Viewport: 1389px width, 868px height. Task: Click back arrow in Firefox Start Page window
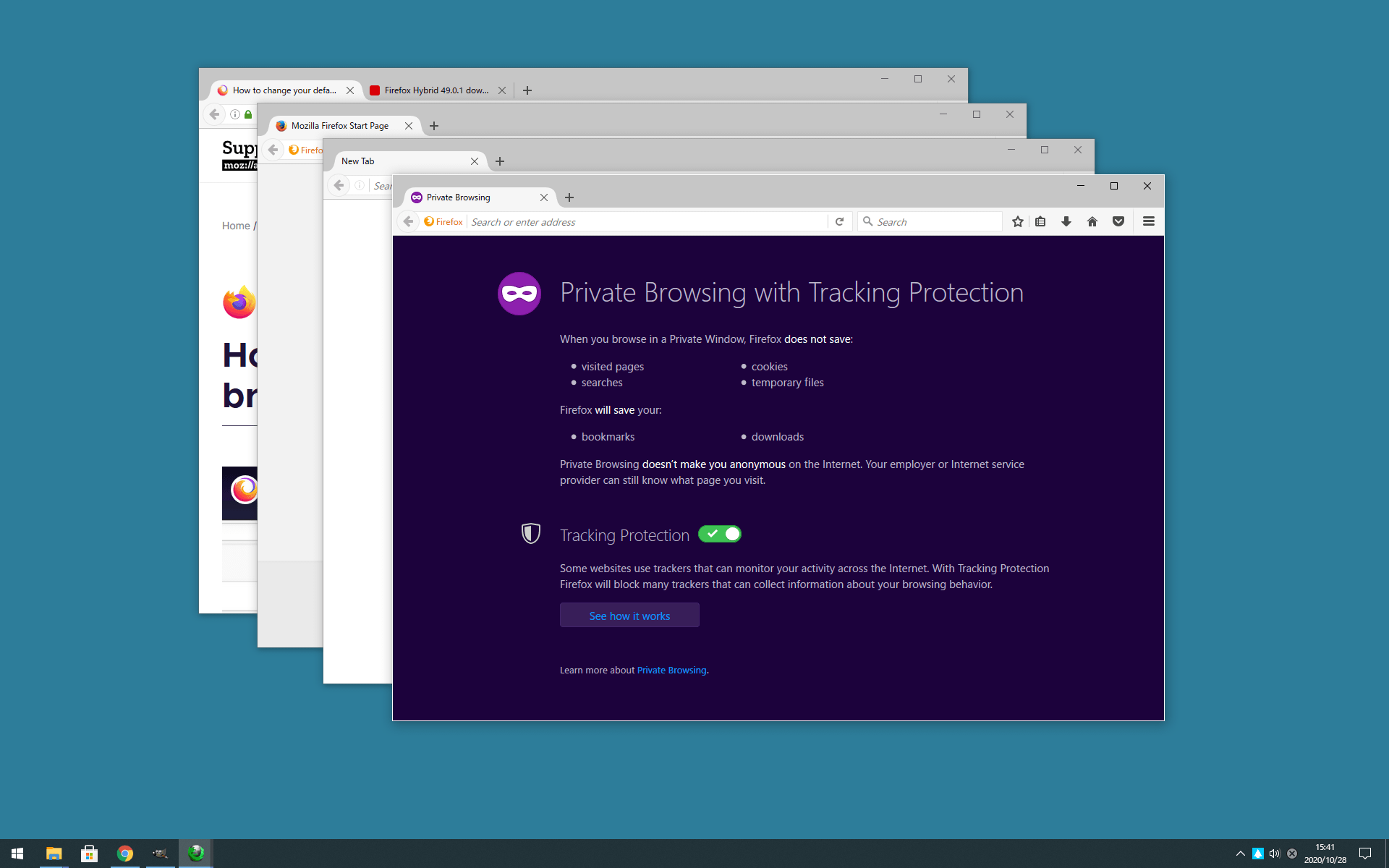[273, 150]
